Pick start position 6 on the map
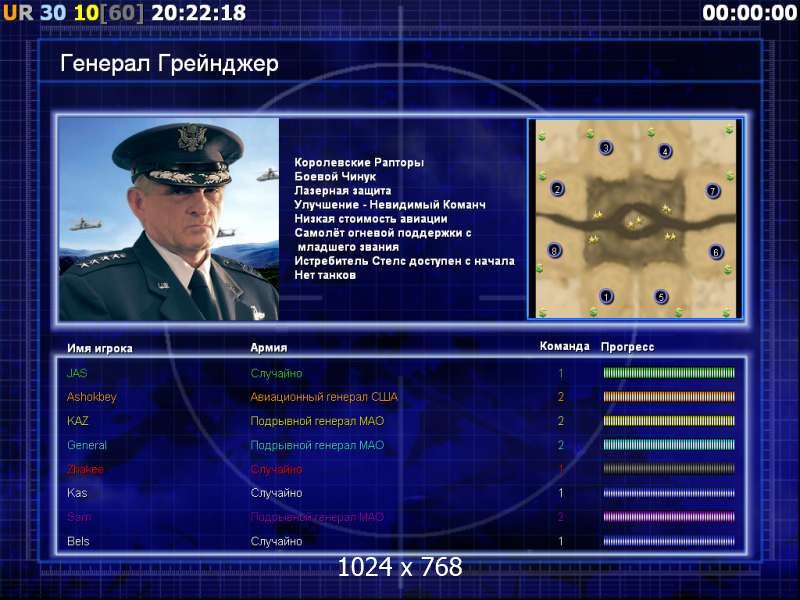The width and height of the screenshot is (800, 600). tap(716, 252)
